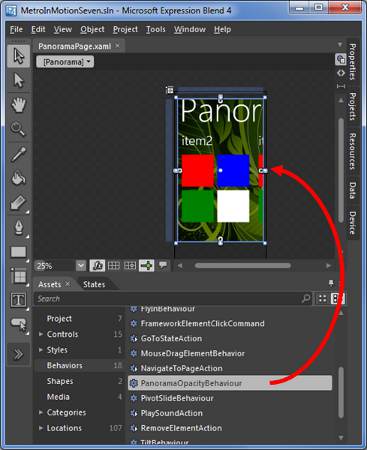Select the Selection arrow tool
The height and width of the screenshot is (450, 367).
19,56
